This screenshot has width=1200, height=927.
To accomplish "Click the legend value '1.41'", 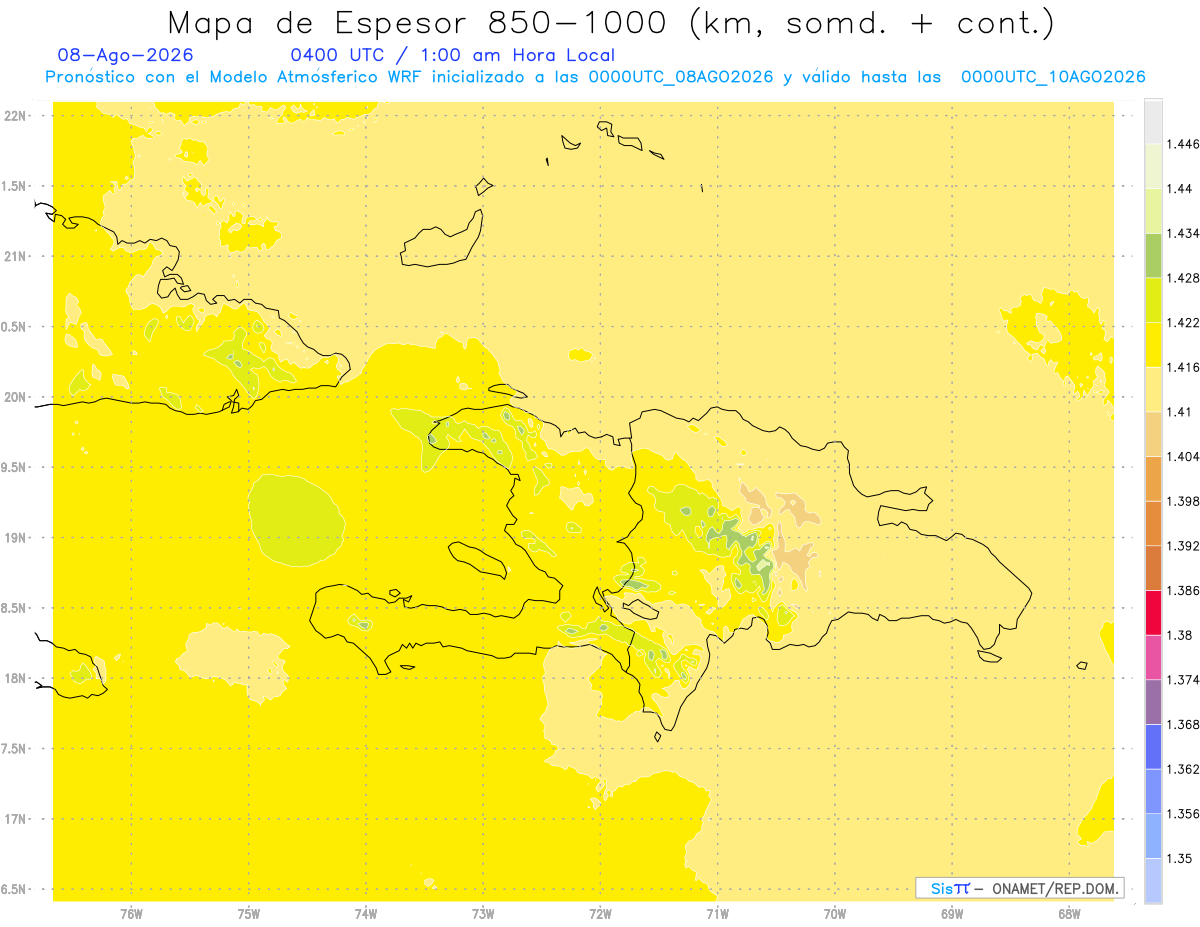I will pyautogui.click(x=1179, y=412).
